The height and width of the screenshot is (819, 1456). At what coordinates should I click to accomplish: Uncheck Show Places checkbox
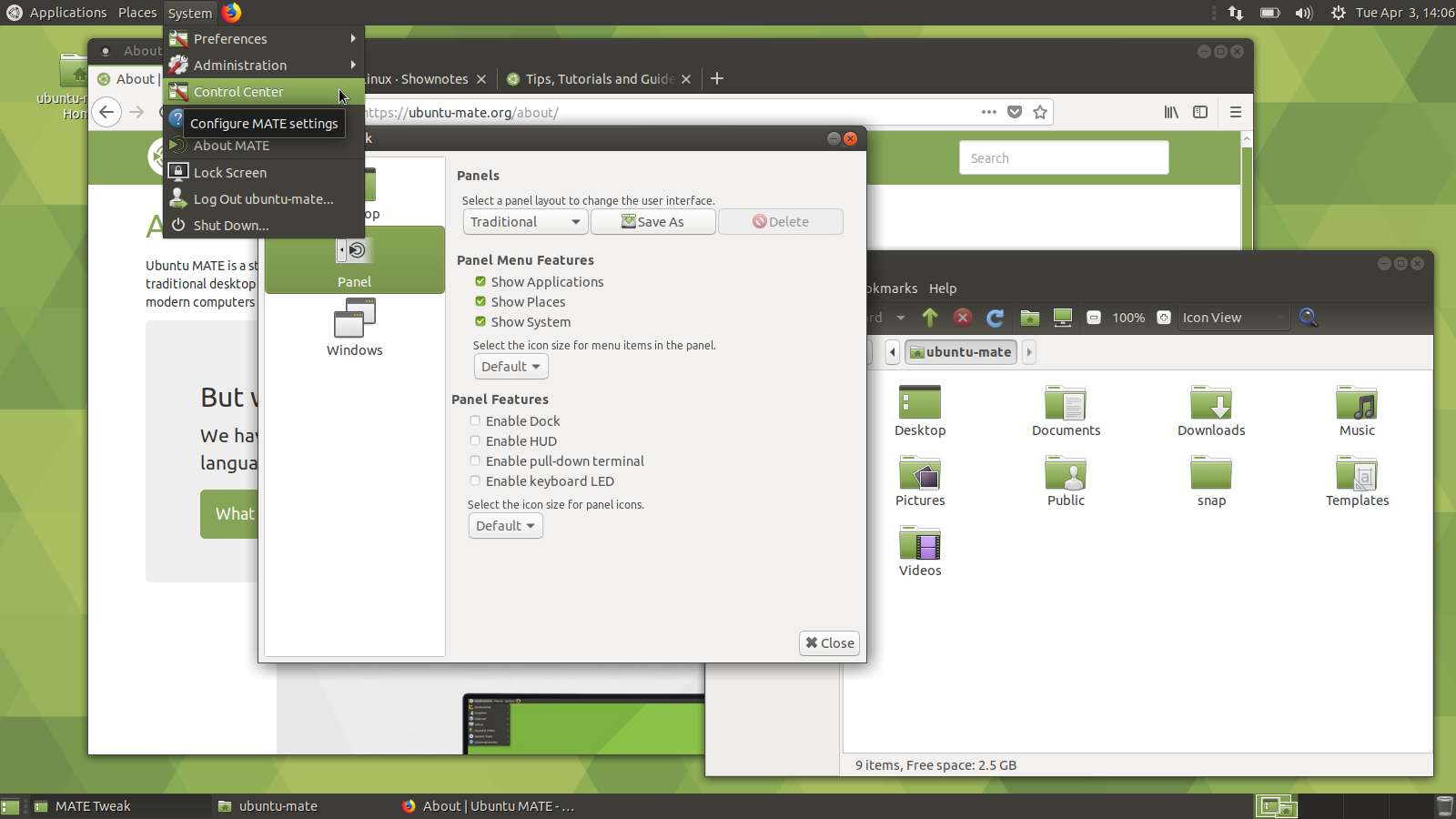point(480,301)
